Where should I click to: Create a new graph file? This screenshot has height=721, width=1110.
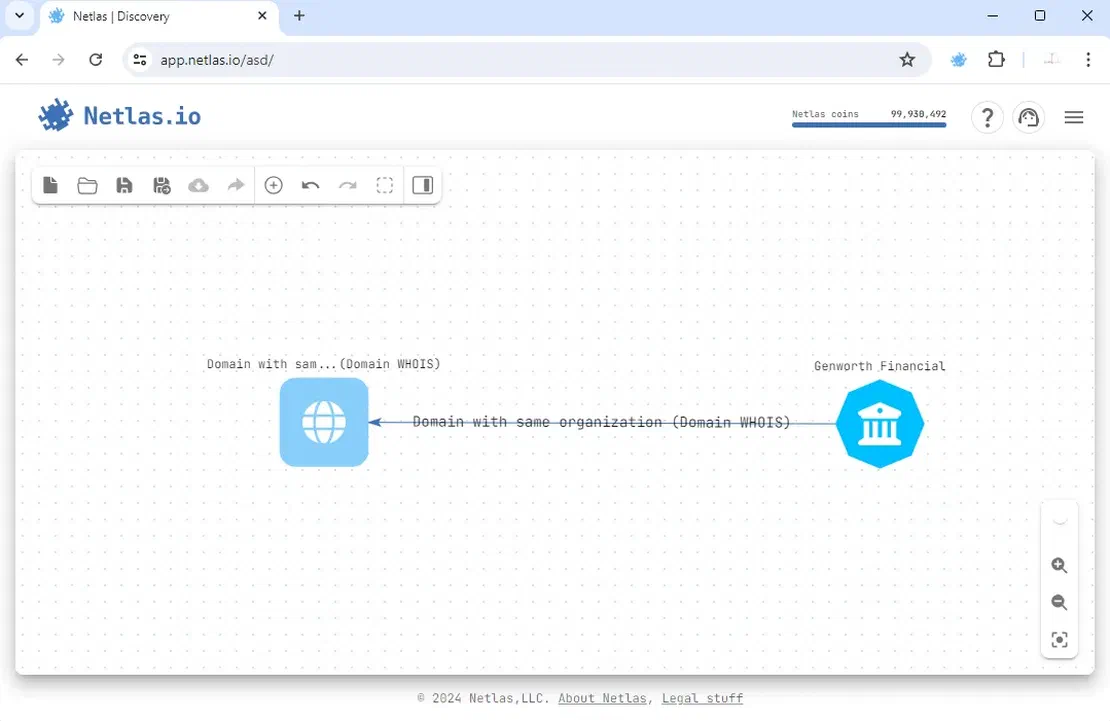[50, 185]
